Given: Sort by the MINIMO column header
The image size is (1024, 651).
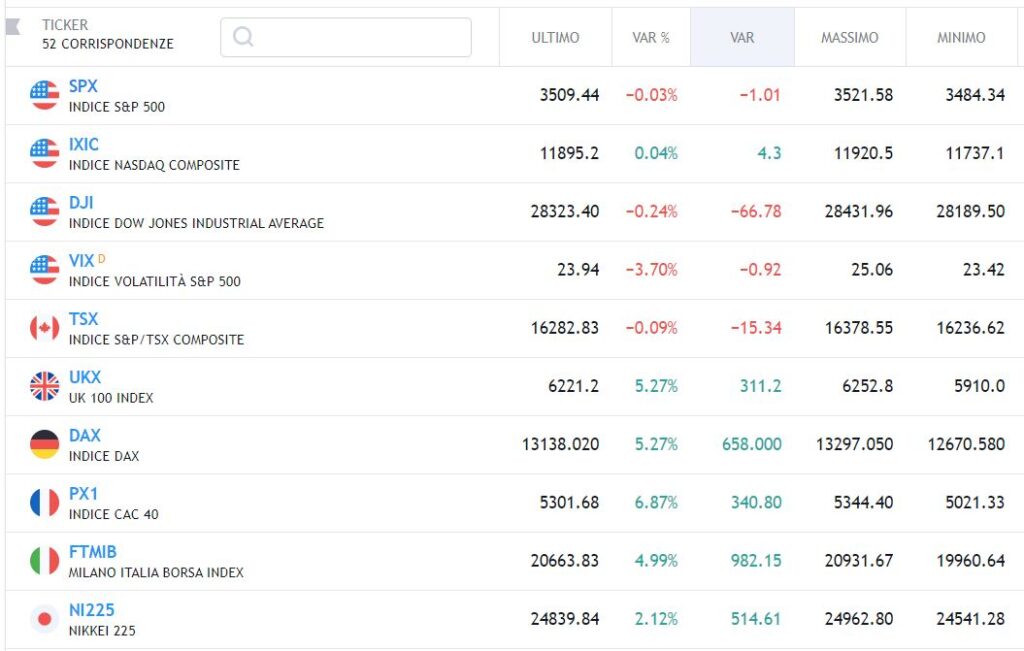Looking at the screenshot, I should point(961,37).
